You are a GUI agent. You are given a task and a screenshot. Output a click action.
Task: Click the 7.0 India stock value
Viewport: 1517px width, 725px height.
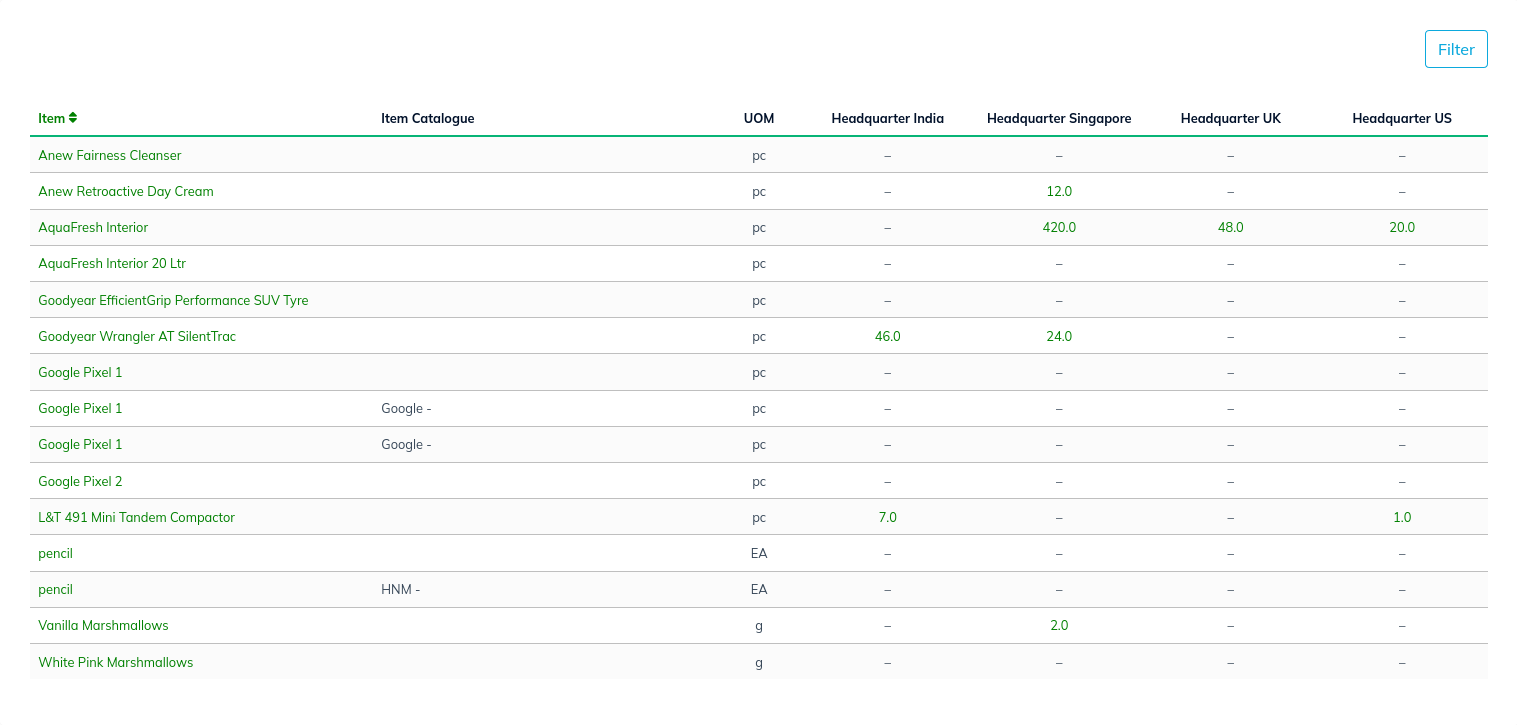point(888,517)
